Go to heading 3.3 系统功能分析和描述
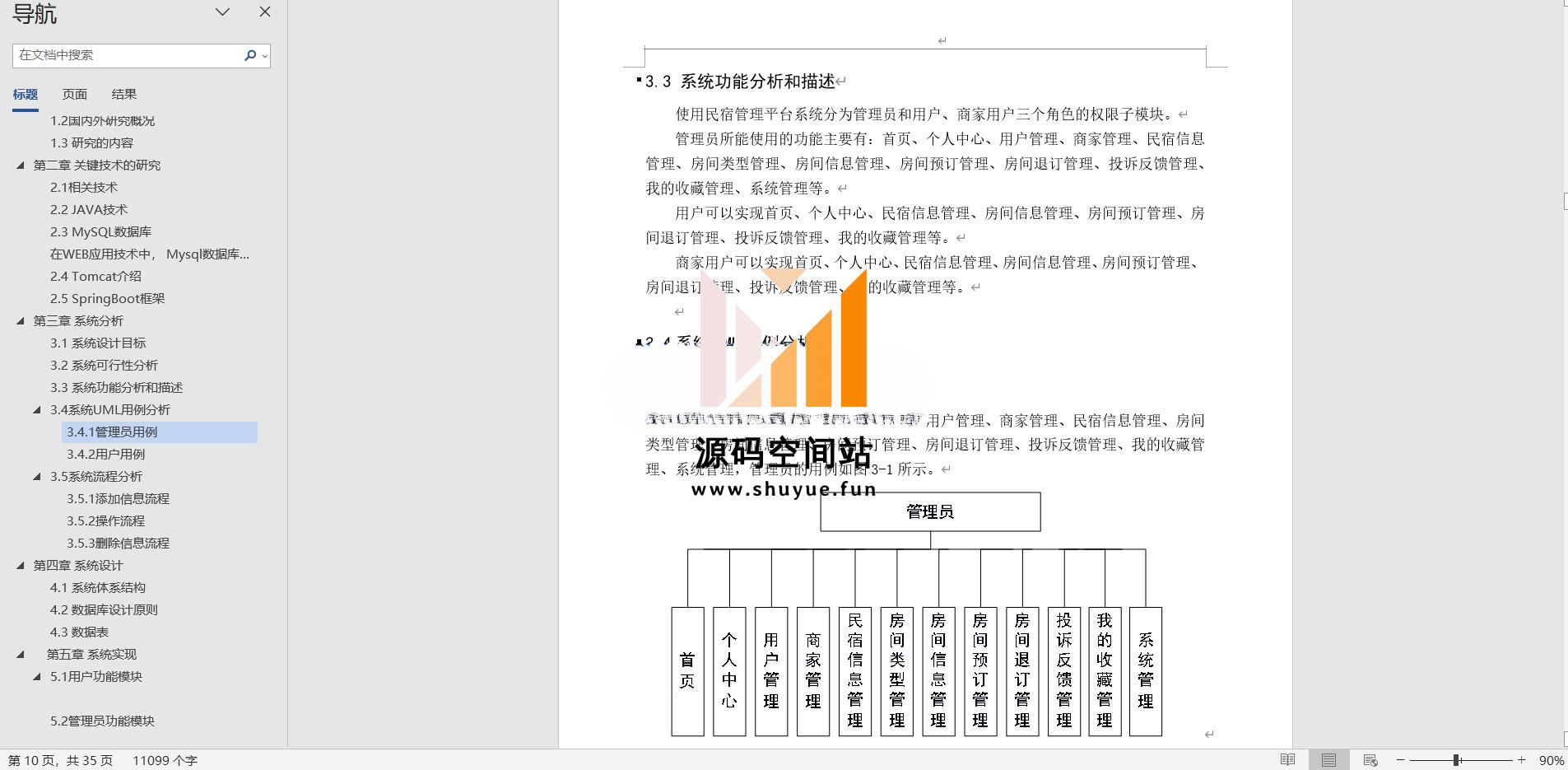This screenshot has width=1568, height=770. coord(116,387)
